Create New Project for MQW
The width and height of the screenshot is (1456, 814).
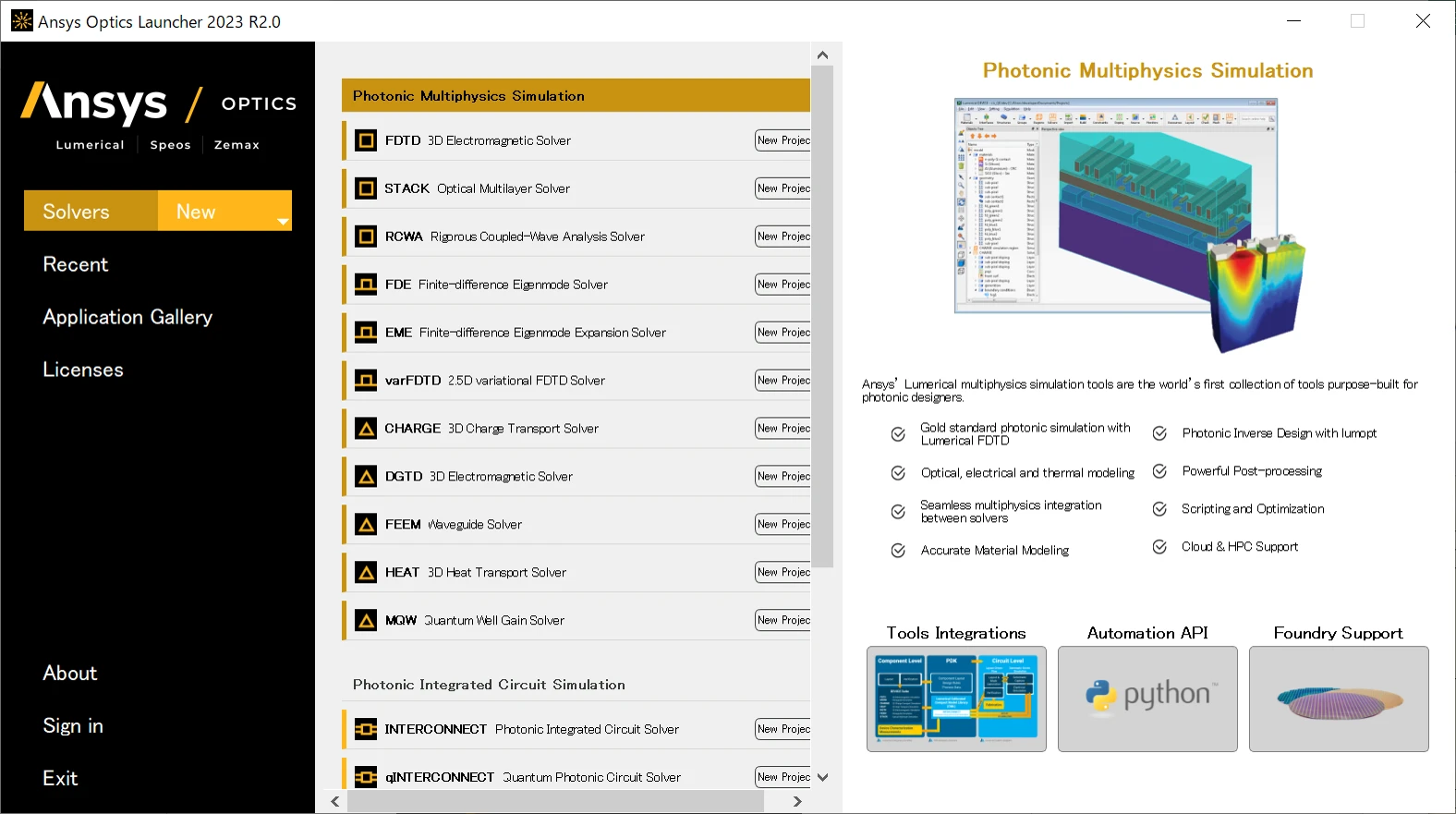pos(783,621)
